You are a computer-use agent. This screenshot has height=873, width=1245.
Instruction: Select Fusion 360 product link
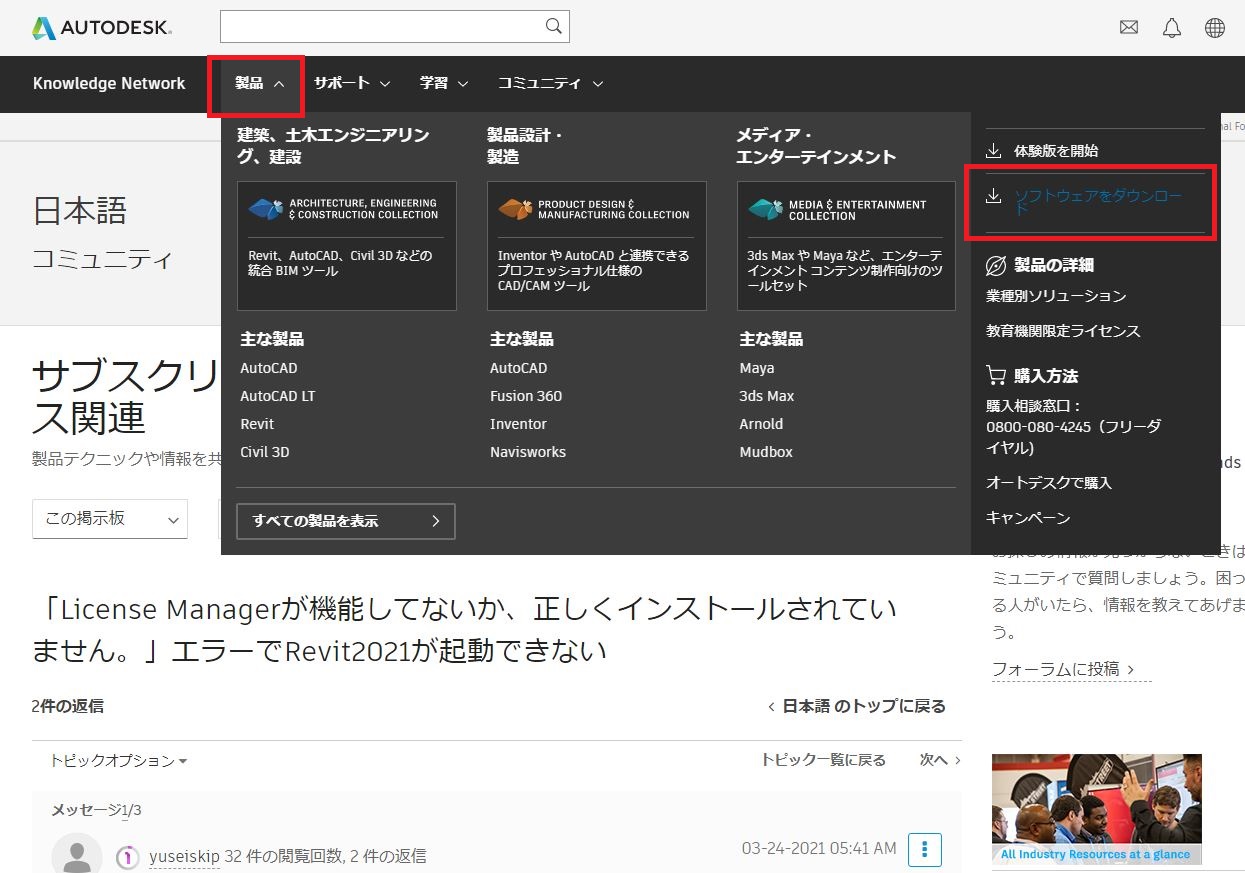coord(526,396)
